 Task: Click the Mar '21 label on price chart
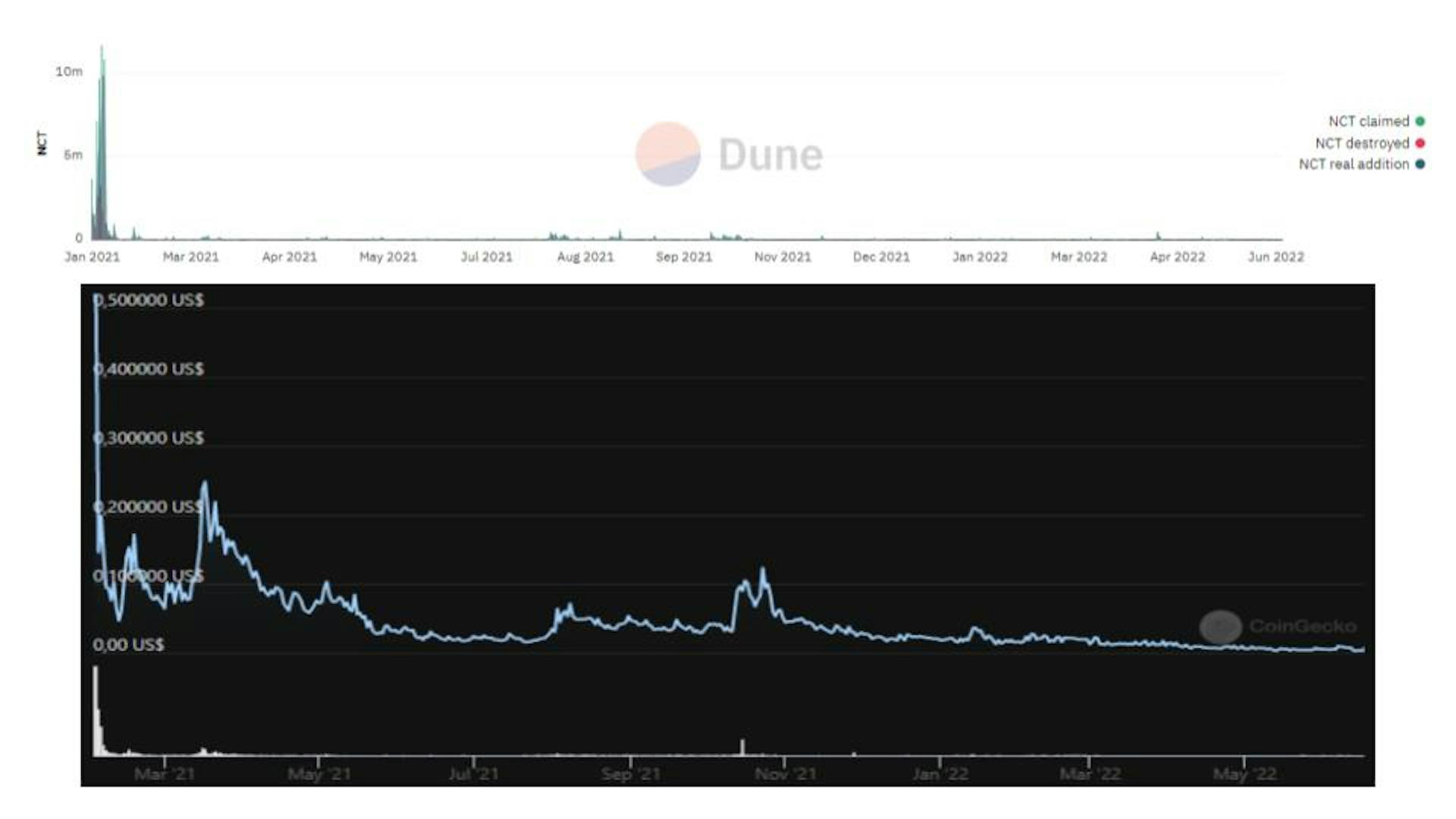(165, 774)
